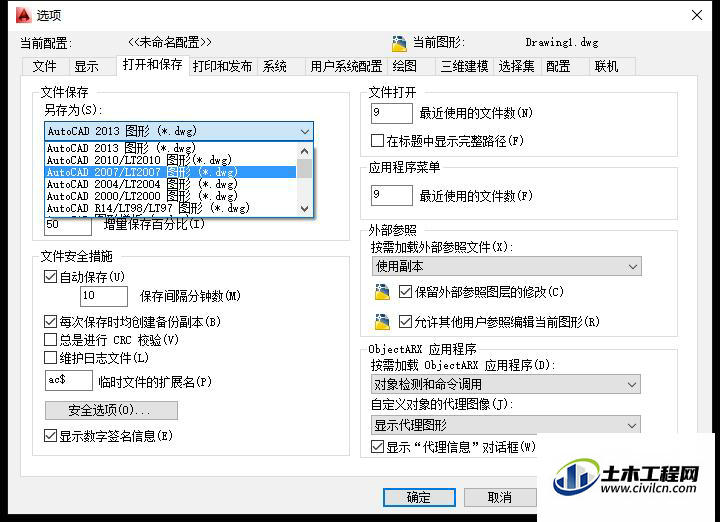Click the 增量保存百分比 input field
This screenshot has width=720, height=522.
coord(68,226)
